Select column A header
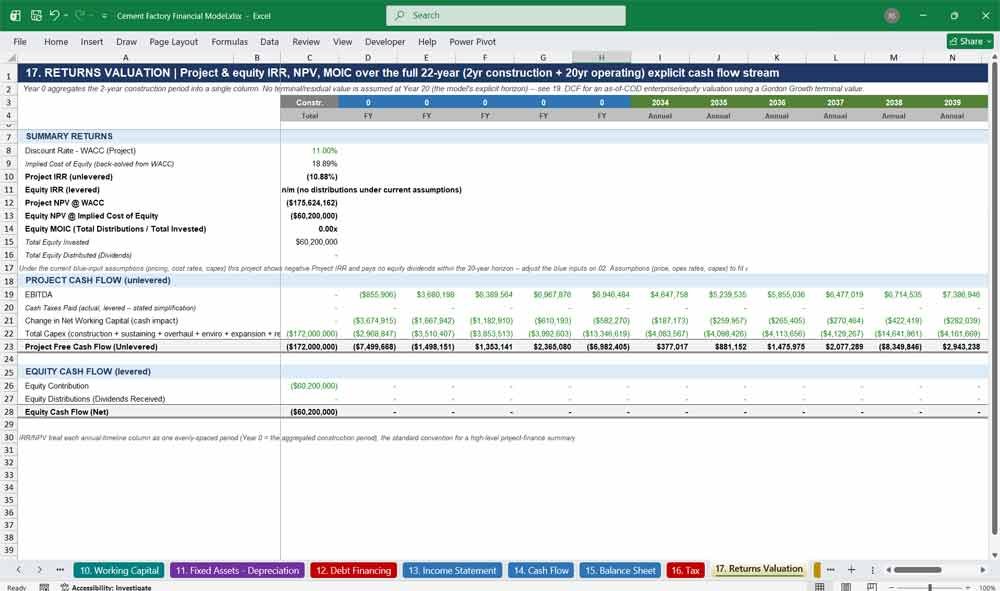Image resolution: width=1000 pixels, height=591 pixels. click(x=125, y=57)
